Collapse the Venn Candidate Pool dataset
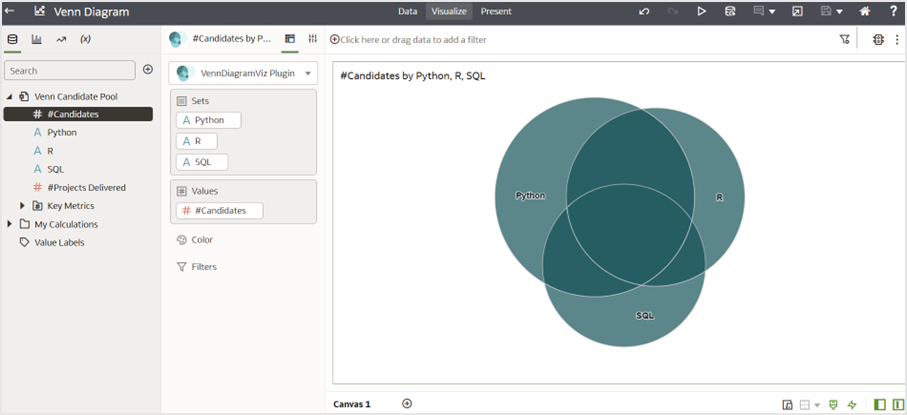Image resolution: width=907 pixels, height=415 pixels. (9, 97)
